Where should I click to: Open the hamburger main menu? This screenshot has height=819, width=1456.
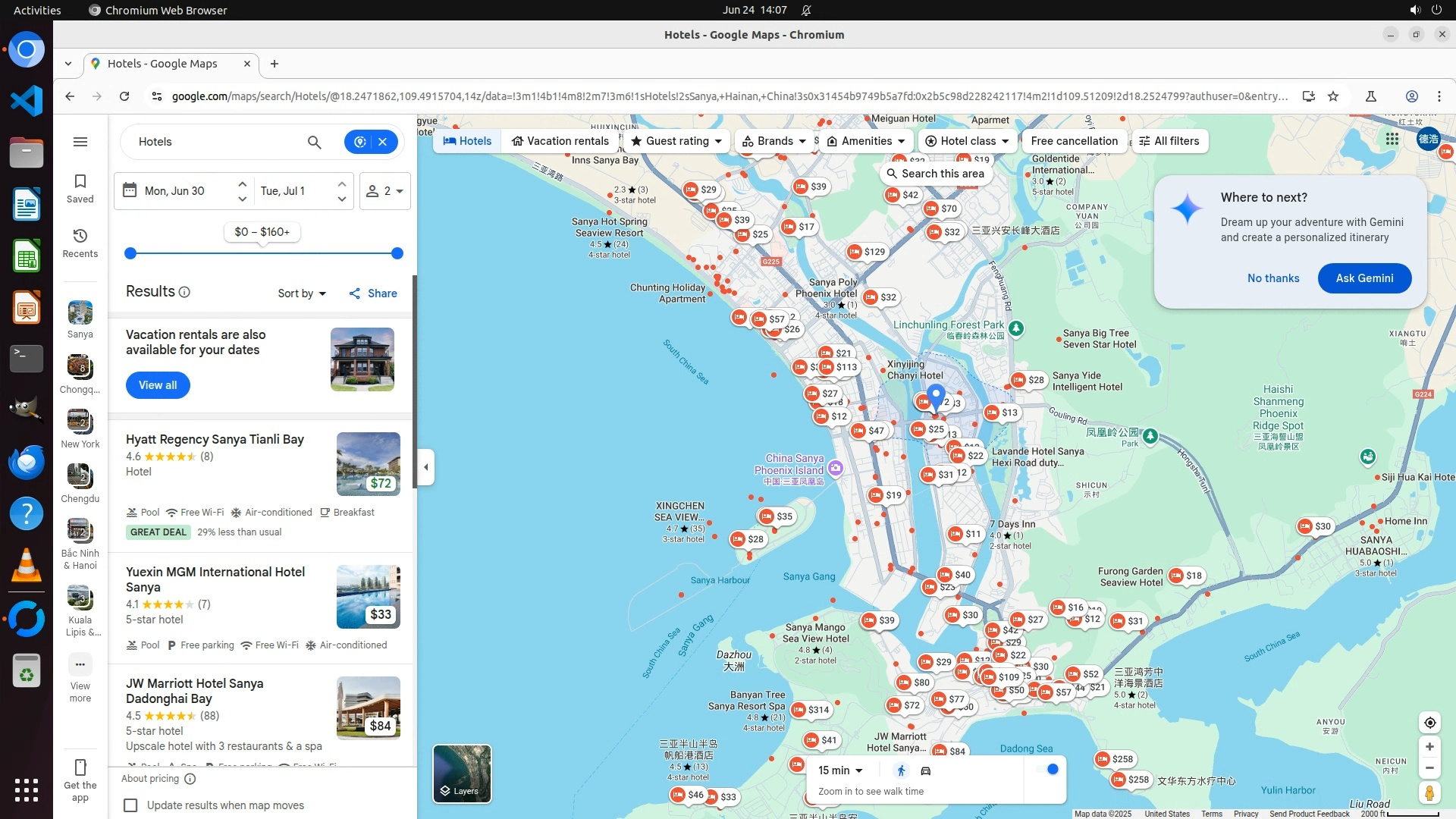pos(80,142)
